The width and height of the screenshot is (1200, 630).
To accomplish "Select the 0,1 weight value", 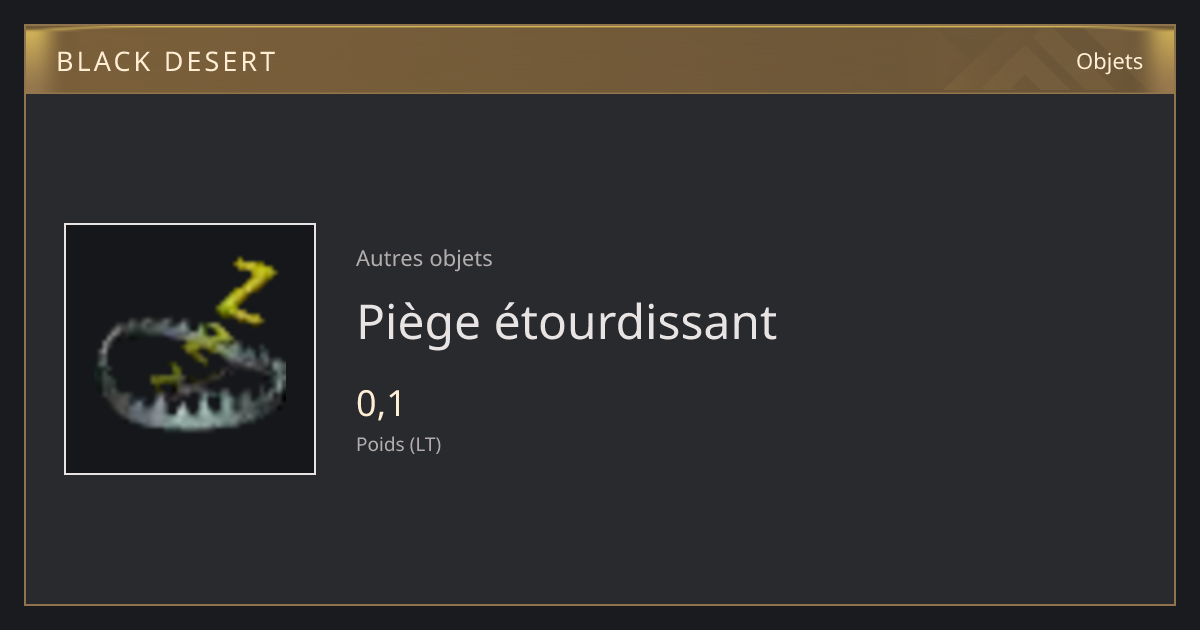I will (x=380, y=403).
